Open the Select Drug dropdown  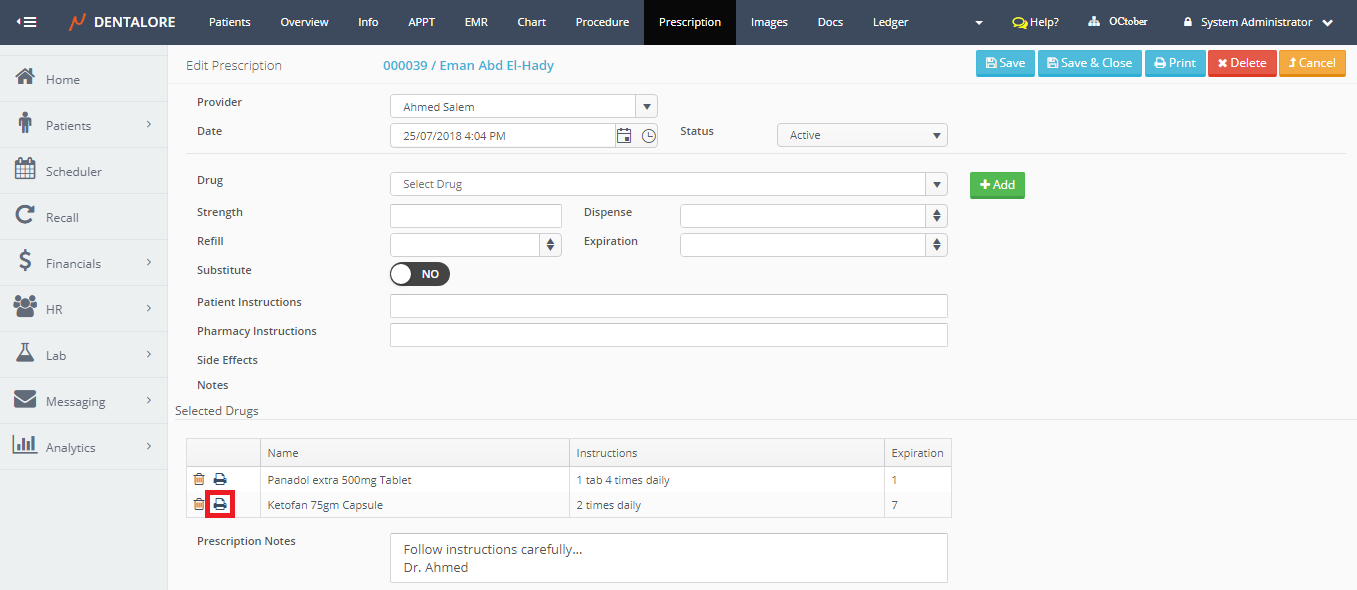pos(668,184)
